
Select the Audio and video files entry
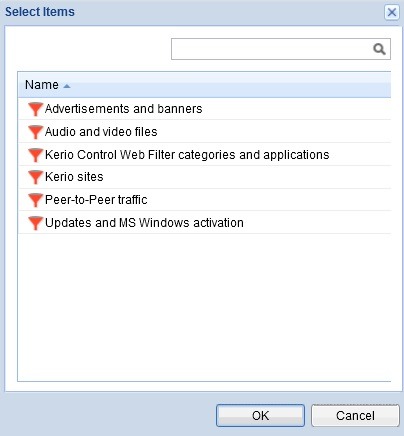(204, 132)
